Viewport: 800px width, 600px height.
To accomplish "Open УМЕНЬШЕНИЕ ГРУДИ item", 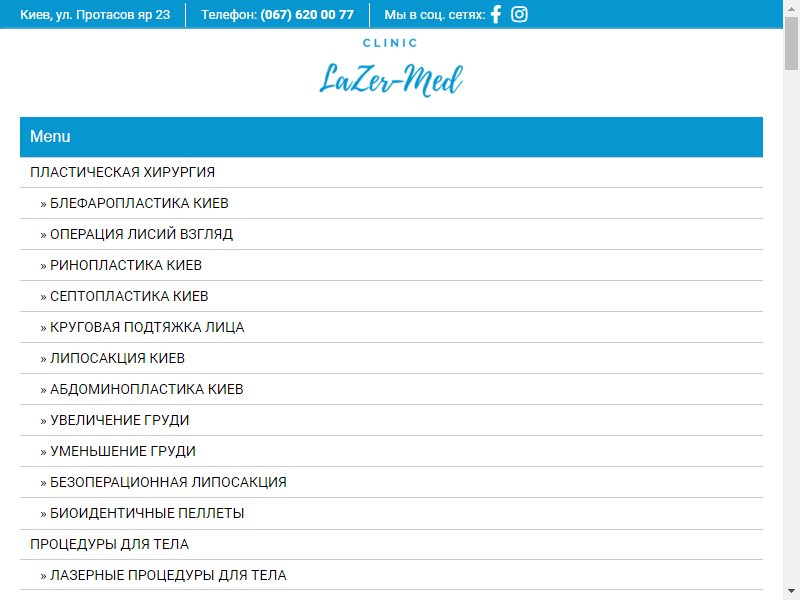I will [391, 451].
